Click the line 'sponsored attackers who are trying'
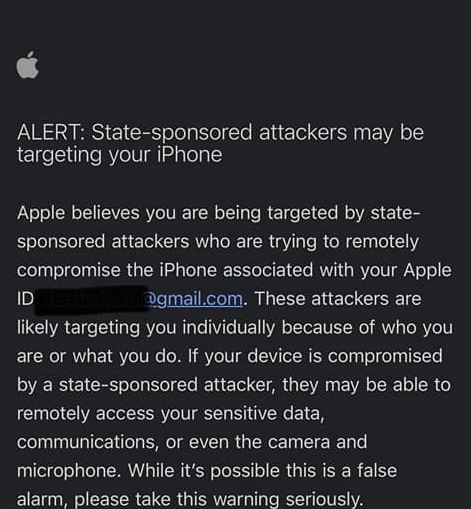The image size is (471, 509). (218, 242)
